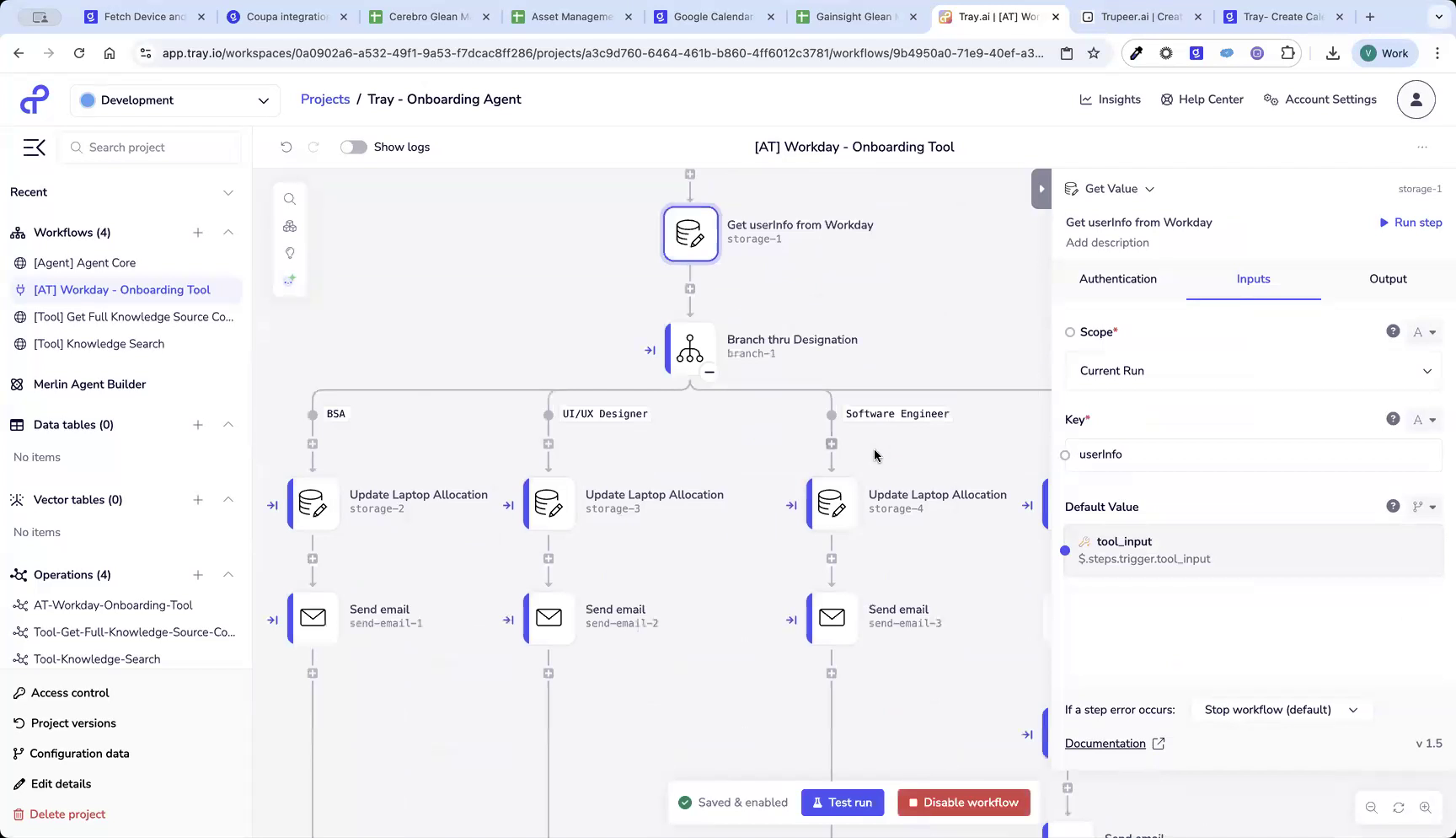Select the lightbulb suggestions icon on canvas

[290, 253]
